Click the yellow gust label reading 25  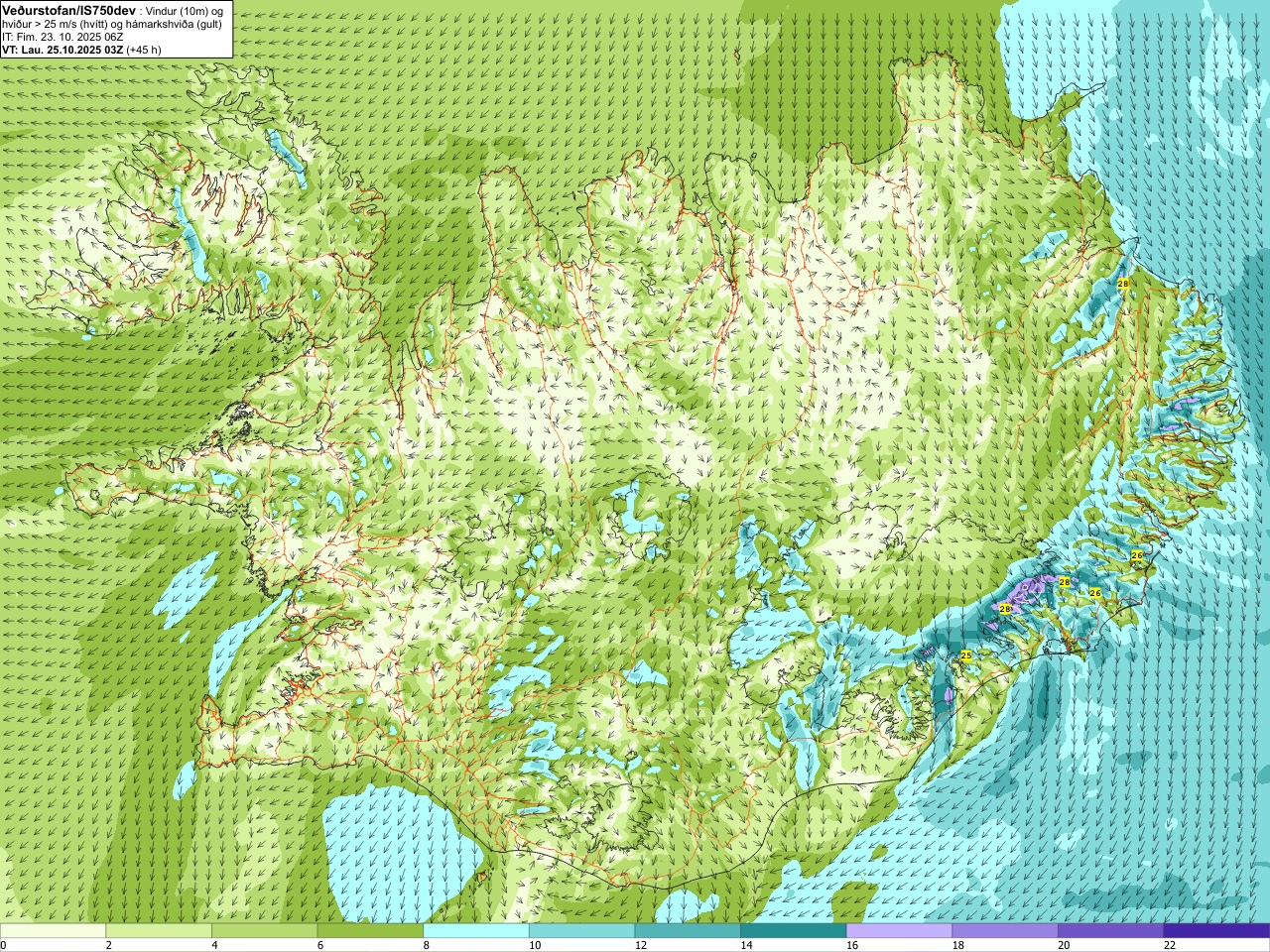pyautogui.click(x=966, y=655)
